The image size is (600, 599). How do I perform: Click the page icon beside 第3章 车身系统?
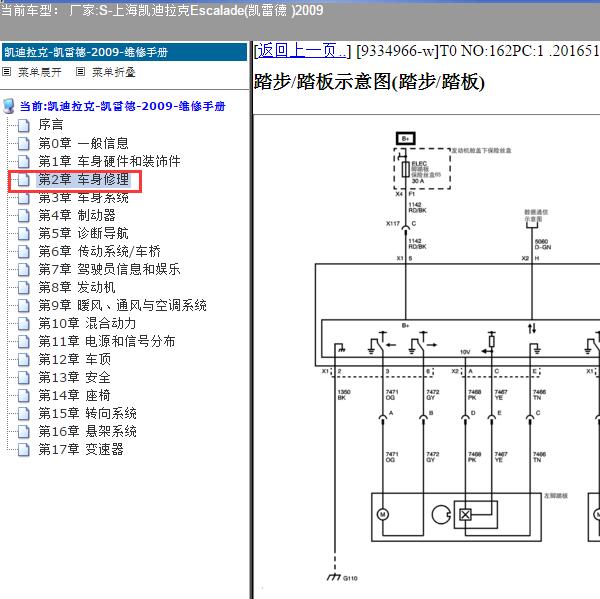tap(24, 198)
